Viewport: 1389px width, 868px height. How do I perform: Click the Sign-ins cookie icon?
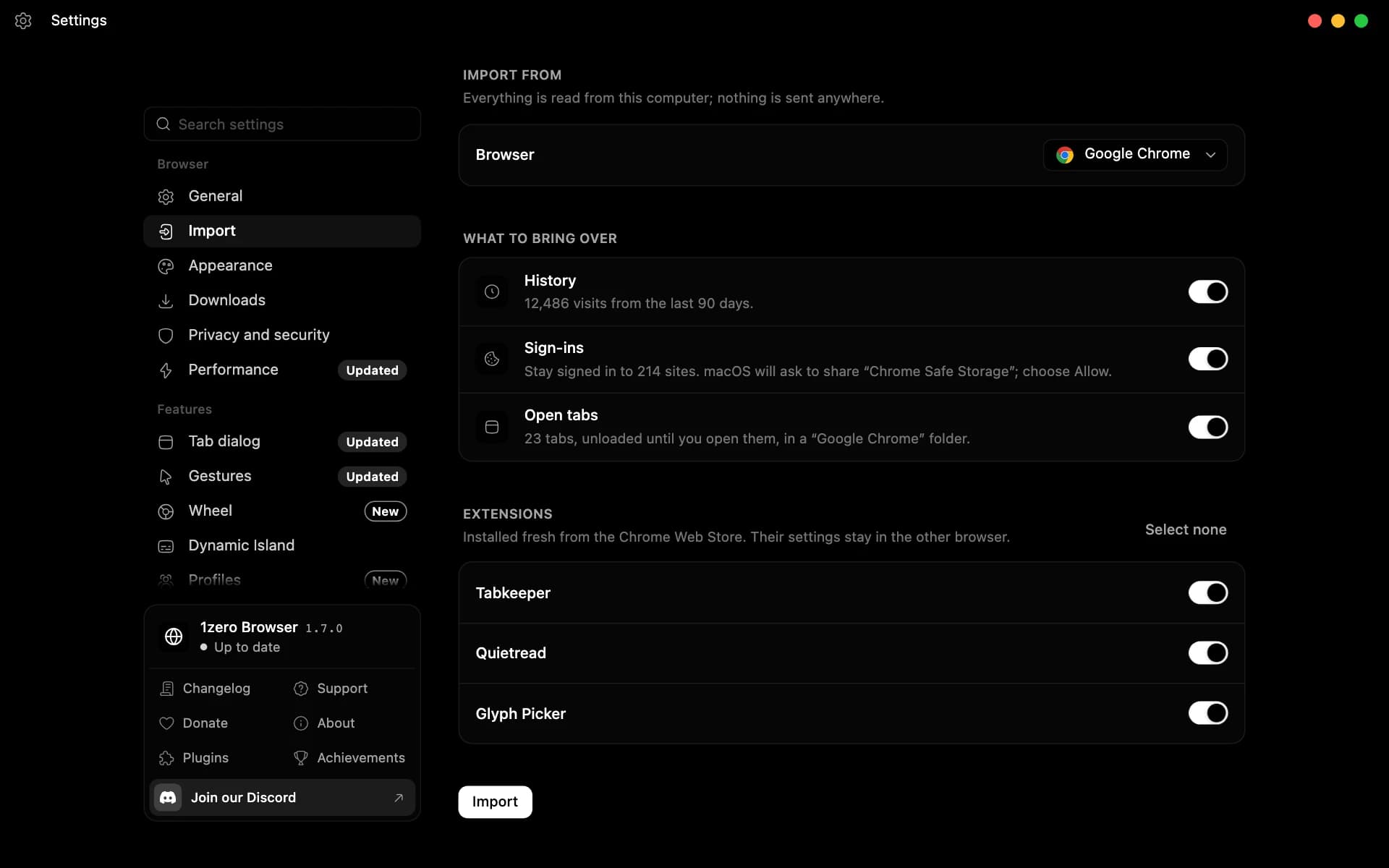492,359
